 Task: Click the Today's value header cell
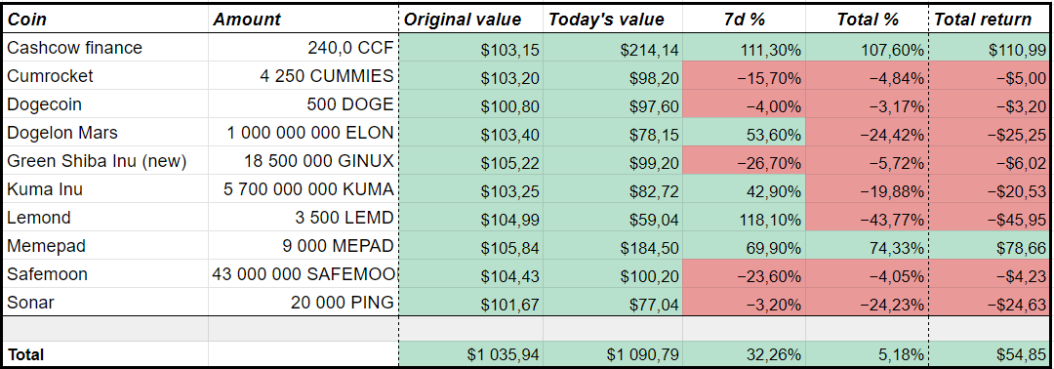pos(612,19)
